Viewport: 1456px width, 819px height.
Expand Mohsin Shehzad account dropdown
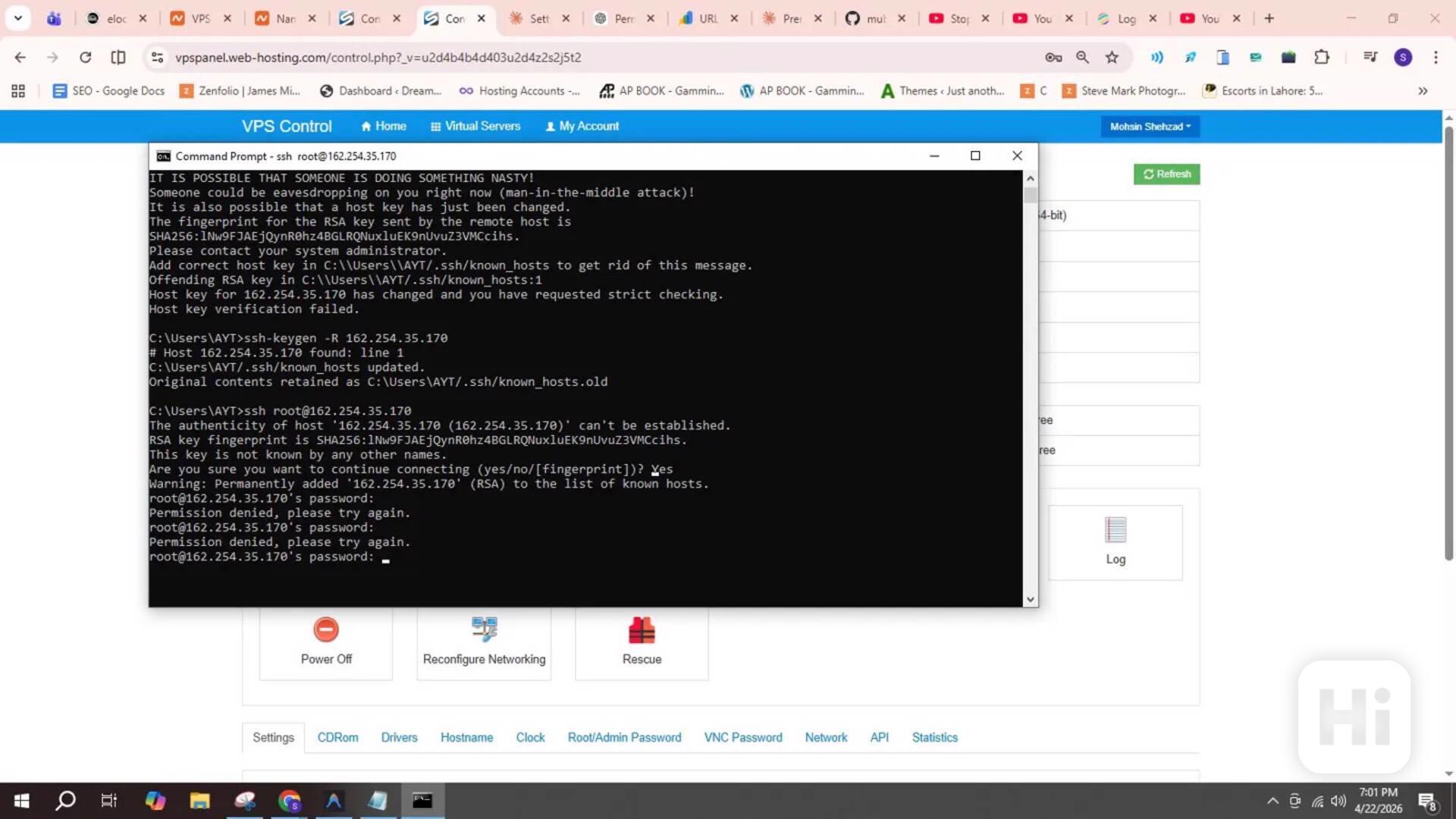(x=1150, y=127)
